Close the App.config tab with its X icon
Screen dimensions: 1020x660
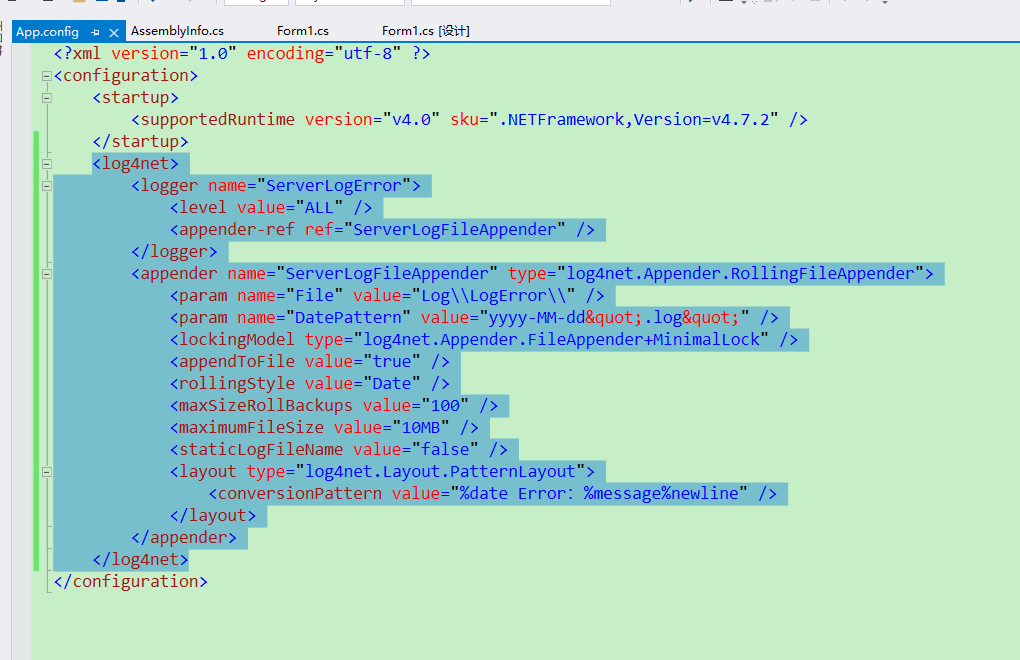(113, 31)
